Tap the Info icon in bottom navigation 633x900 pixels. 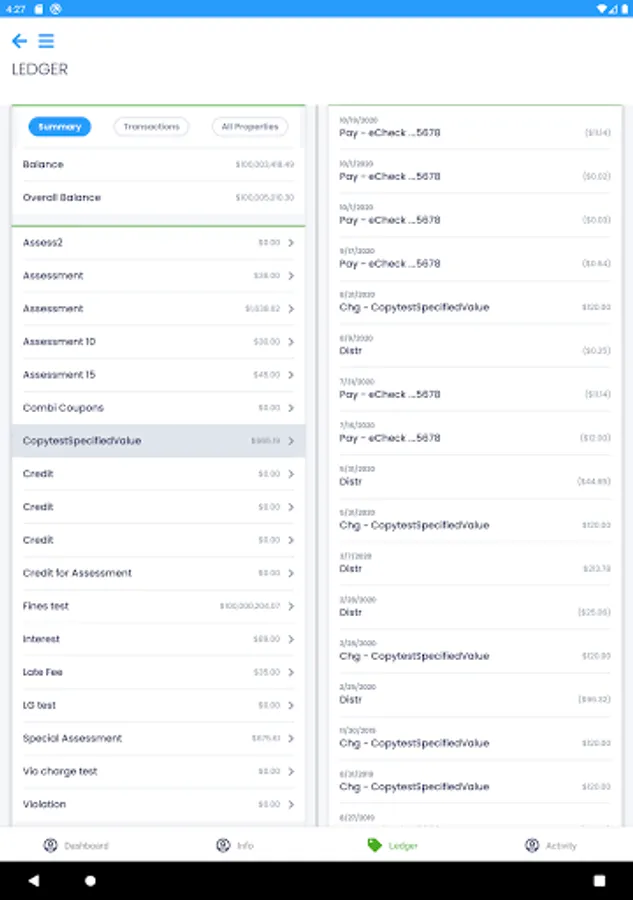point(223,846)
